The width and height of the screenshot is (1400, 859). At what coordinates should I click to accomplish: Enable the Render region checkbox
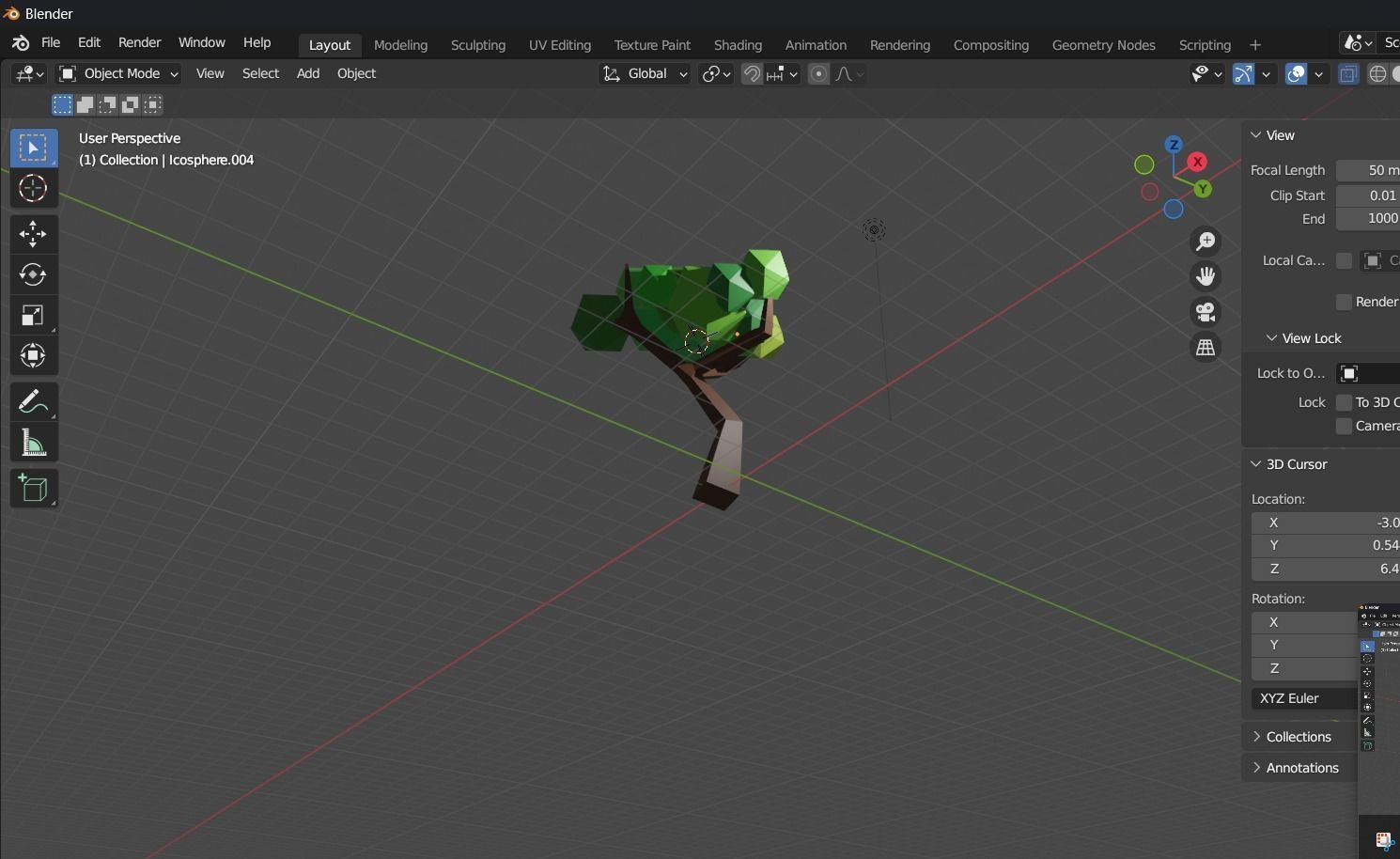pos(1344,302)
